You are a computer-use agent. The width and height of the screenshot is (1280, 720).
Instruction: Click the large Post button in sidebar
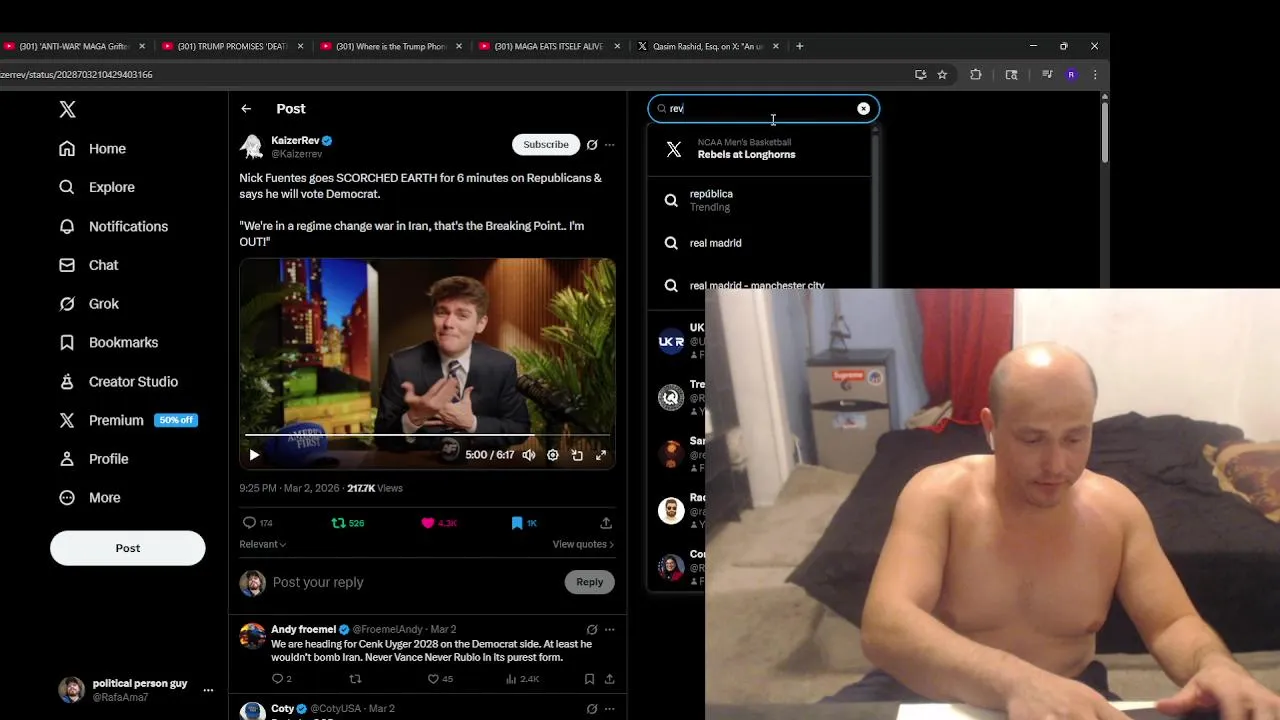point(128,548)
